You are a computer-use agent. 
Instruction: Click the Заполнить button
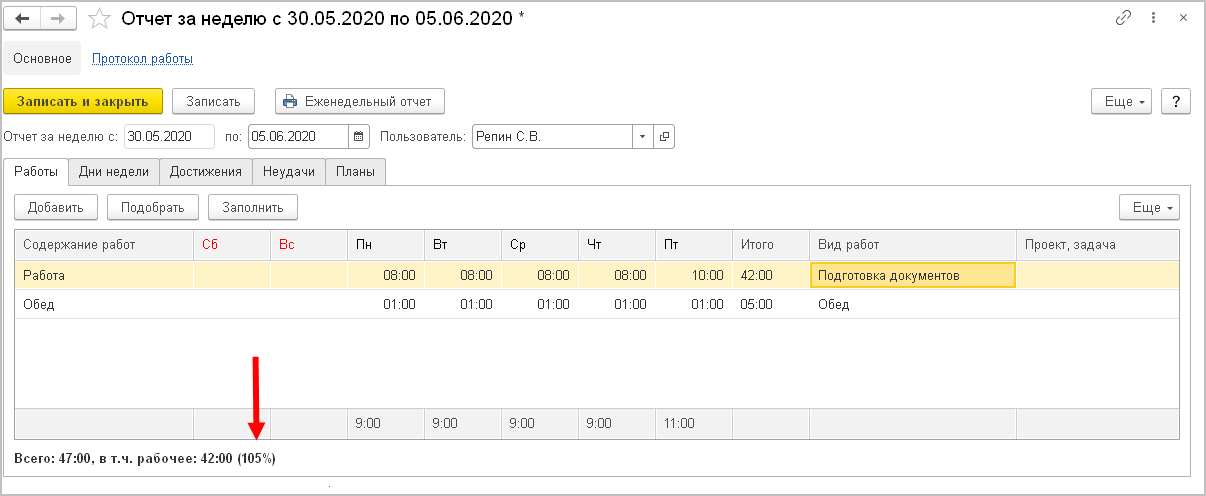pyautogui.click(x=253, y=207)
